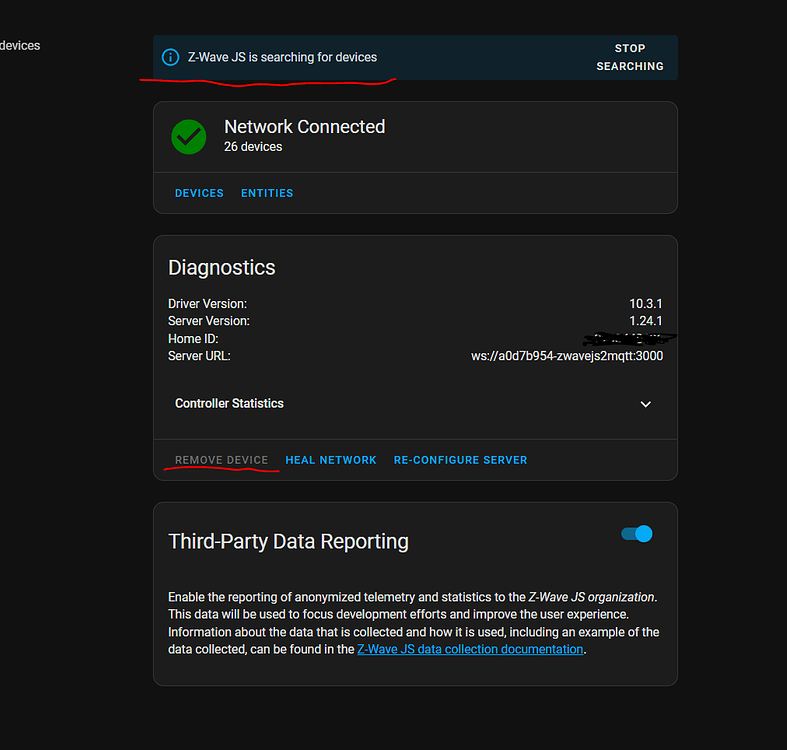Click the green Network Connected checkmark icon
787x750 pixels.
(189, 137)
